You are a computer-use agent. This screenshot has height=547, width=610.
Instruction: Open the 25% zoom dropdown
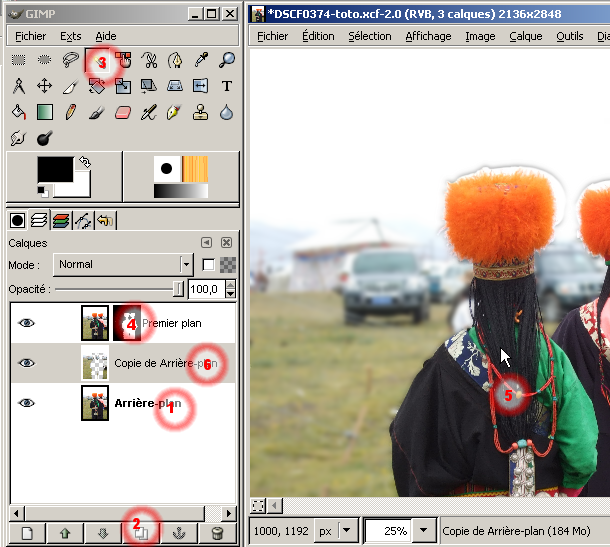tap(423, 530)
